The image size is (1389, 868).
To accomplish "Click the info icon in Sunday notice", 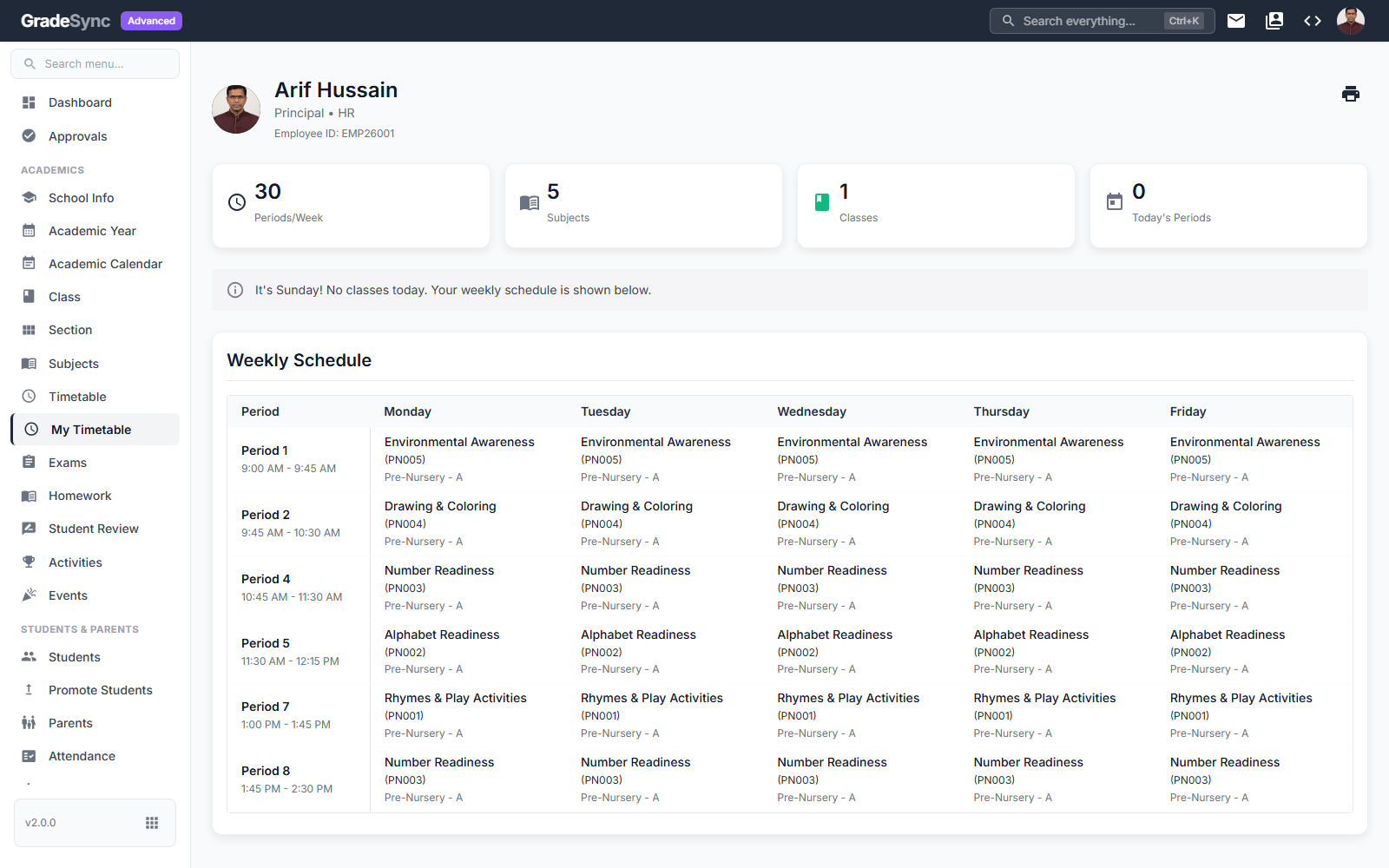I will pyautogui.click(x=235, y=290).
